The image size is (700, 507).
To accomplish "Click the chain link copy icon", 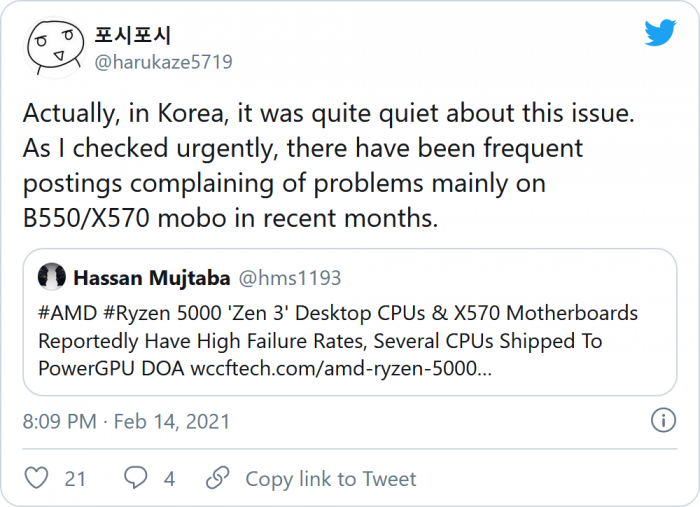I will [218, 478].
